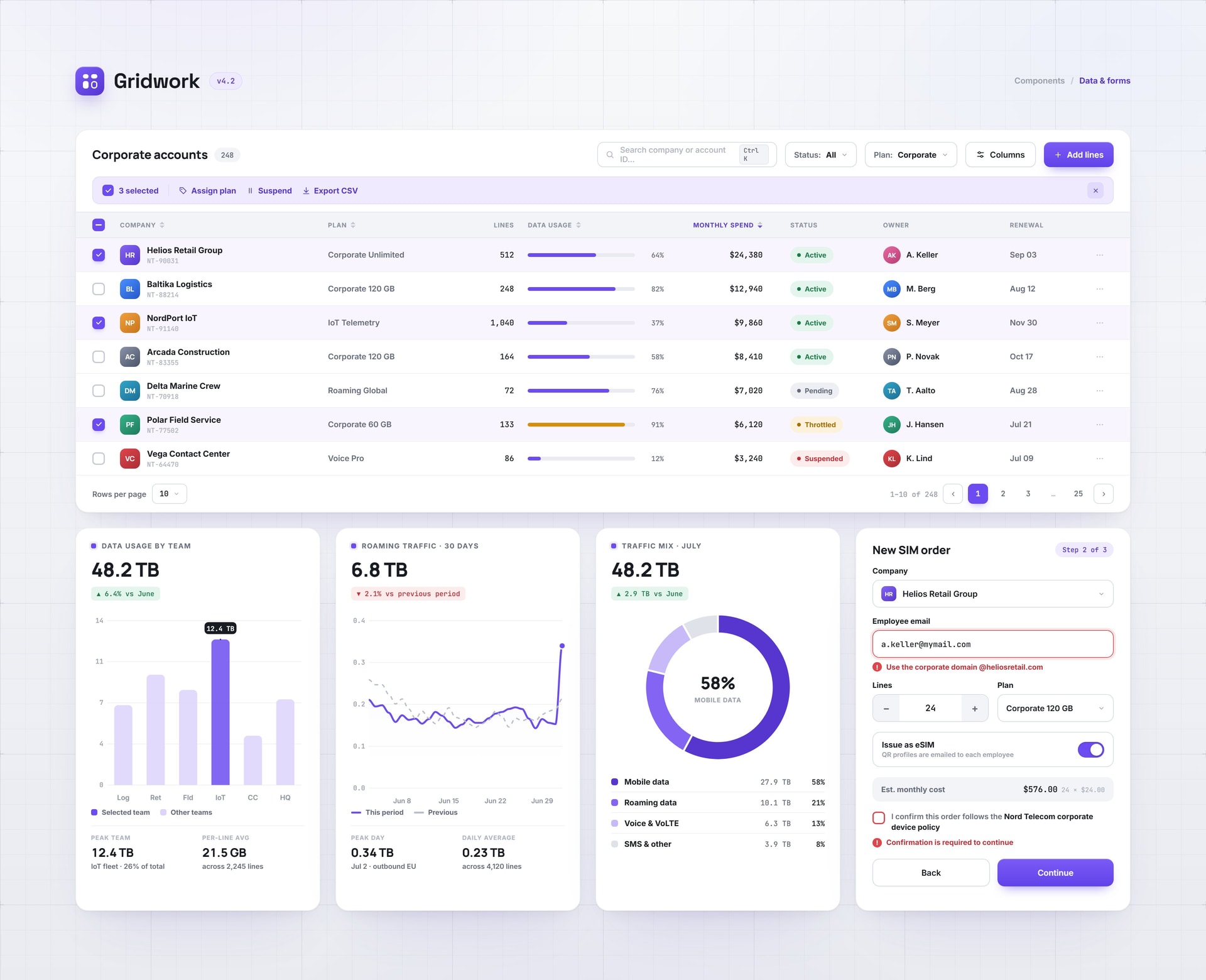Screen dimensions: 1206x980
Task: Sort by Plan column
Action: pyautogui.click(x=341, y=225)
